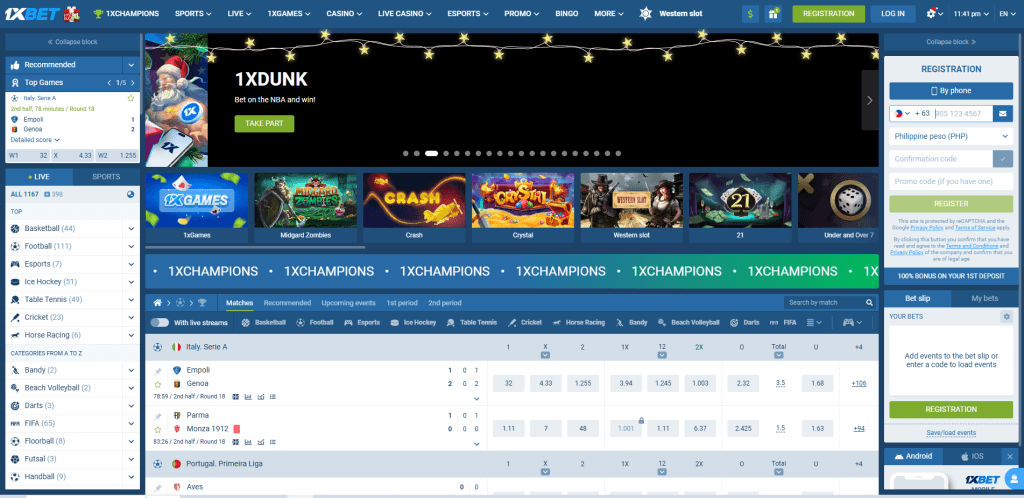Filter matches by Horse Racing
Screen dimensions: 1024x498
578,322
